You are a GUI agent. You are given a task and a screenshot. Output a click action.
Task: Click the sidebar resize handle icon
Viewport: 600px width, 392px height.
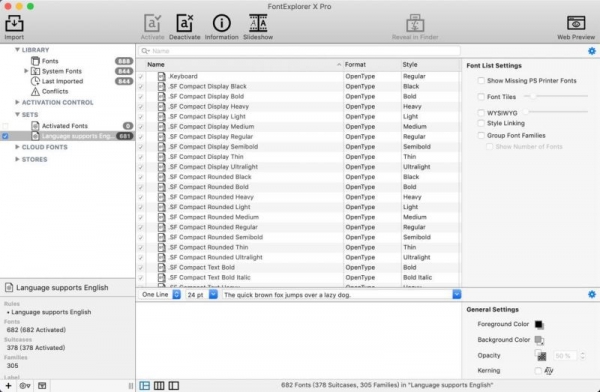(130, 386)
